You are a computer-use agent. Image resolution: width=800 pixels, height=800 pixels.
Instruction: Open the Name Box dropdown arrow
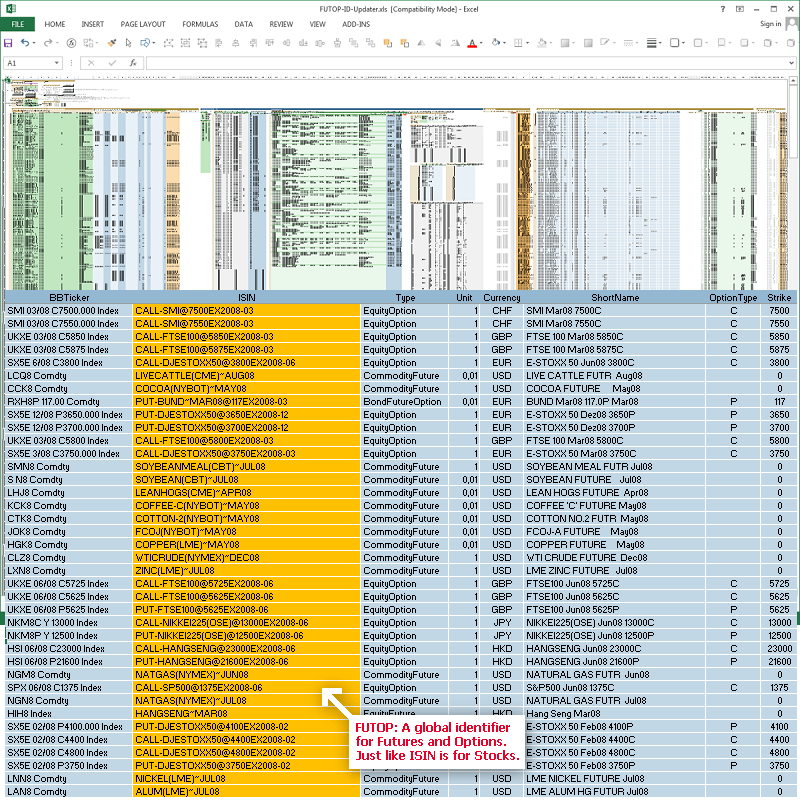point(57,62)
